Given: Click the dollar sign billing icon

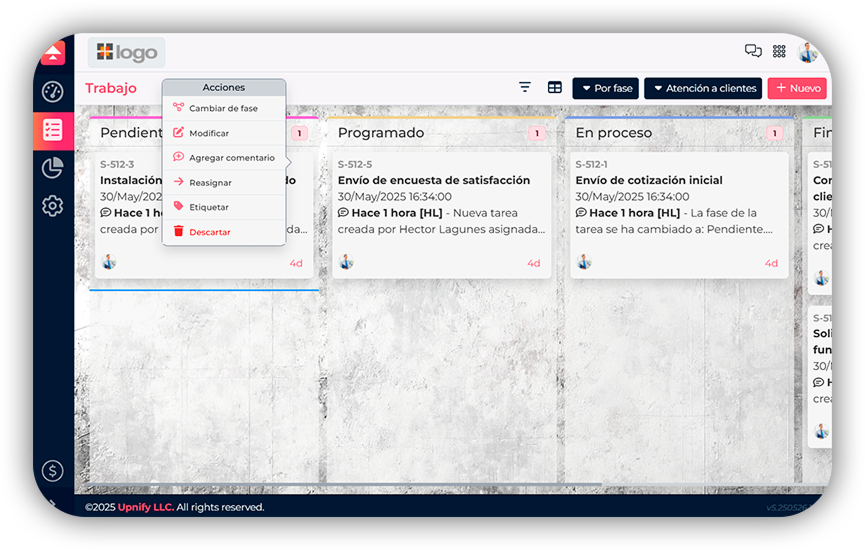Looking at the screenshot, I should [53, 470].
